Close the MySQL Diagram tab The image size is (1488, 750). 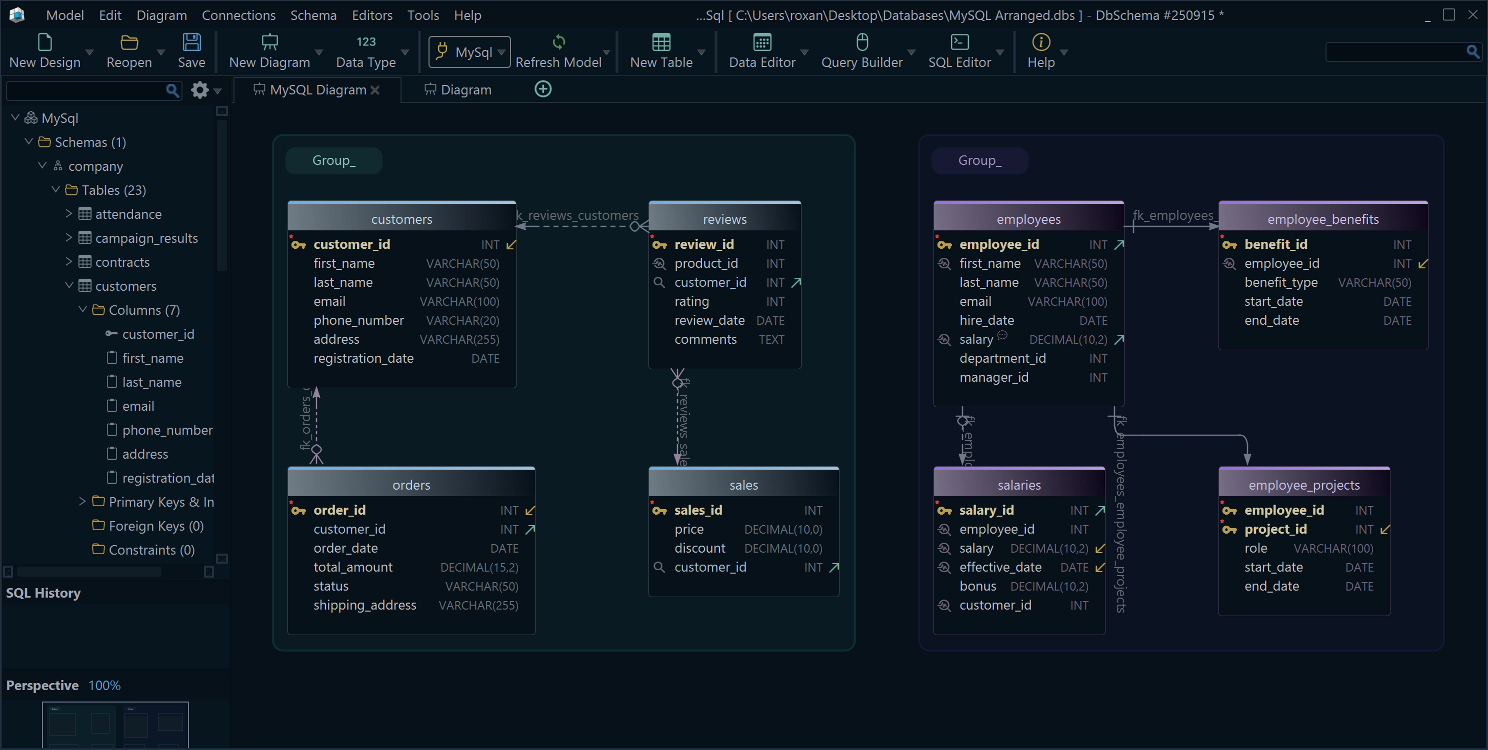pyautogui.click(x=375, y=90)
